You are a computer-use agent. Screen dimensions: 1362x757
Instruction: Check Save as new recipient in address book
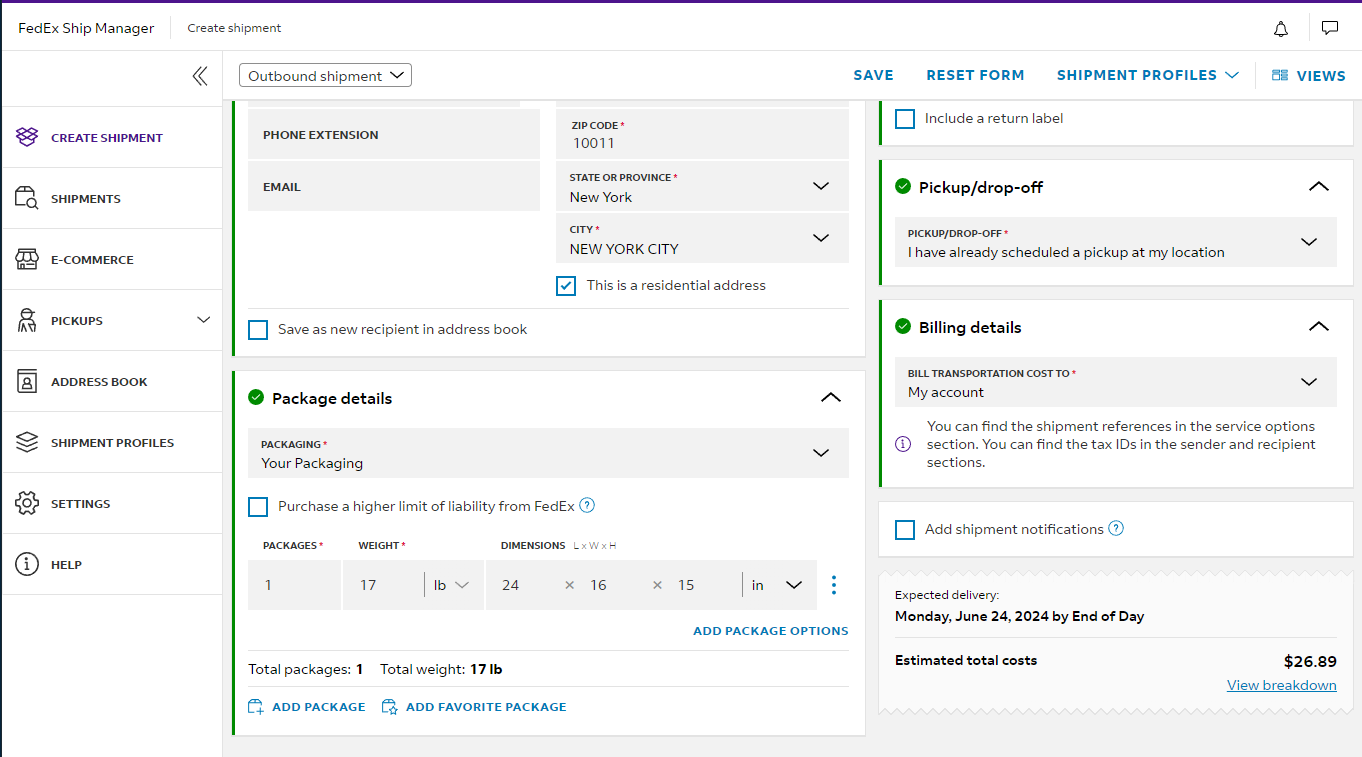pyautogui.click(x=258, y=330)
